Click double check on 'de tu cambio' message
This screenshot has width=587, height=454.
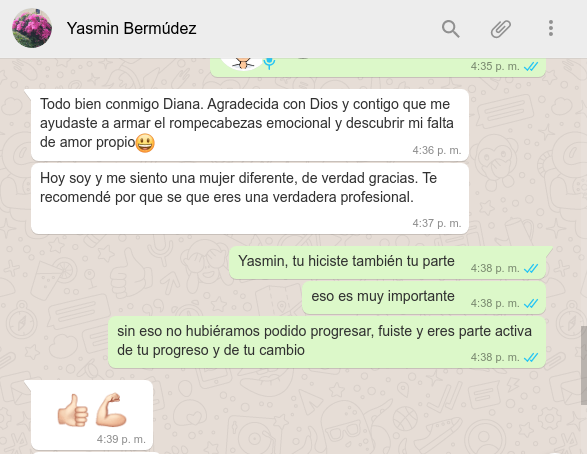pyautogui.click(x=531, y=357)
